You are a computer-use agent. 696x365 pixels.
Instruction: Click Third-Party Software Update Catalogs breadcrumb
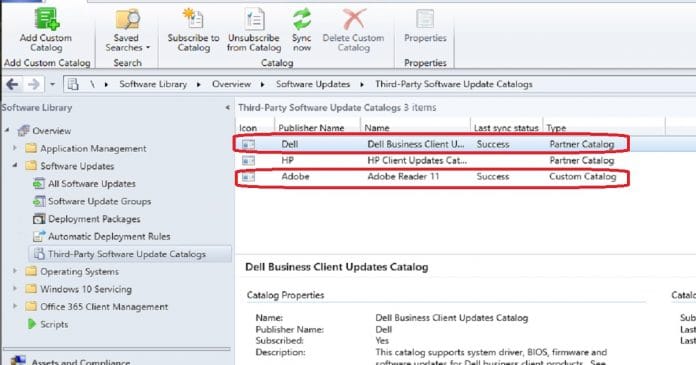454,84
